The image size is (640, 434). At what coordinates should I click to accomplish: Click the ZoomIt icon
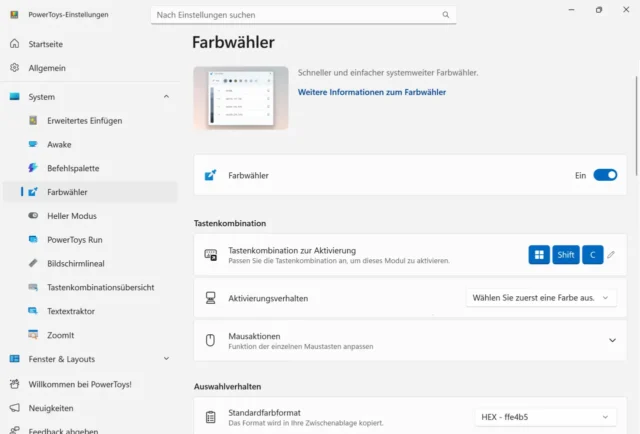click(x=33, y=335)
